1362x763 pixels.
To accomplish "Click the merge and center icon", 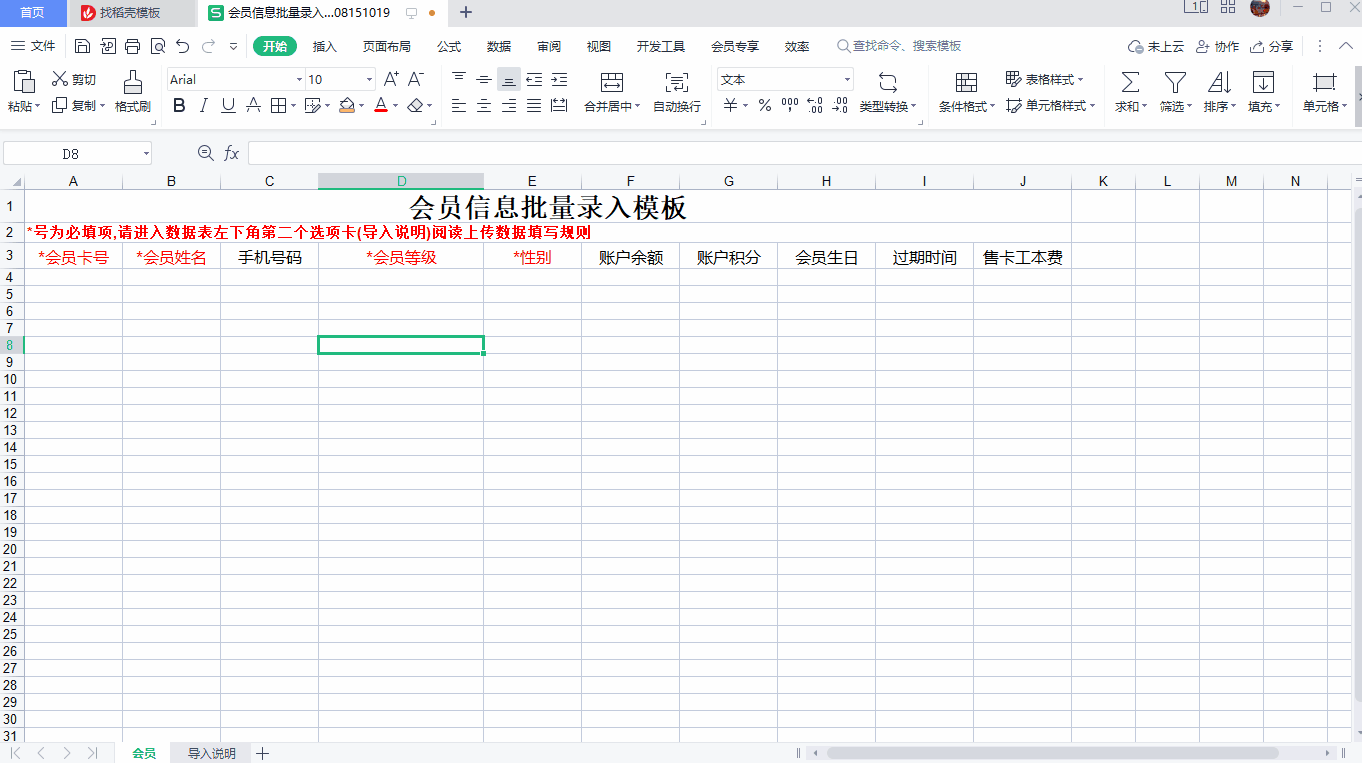I will 610,90.
